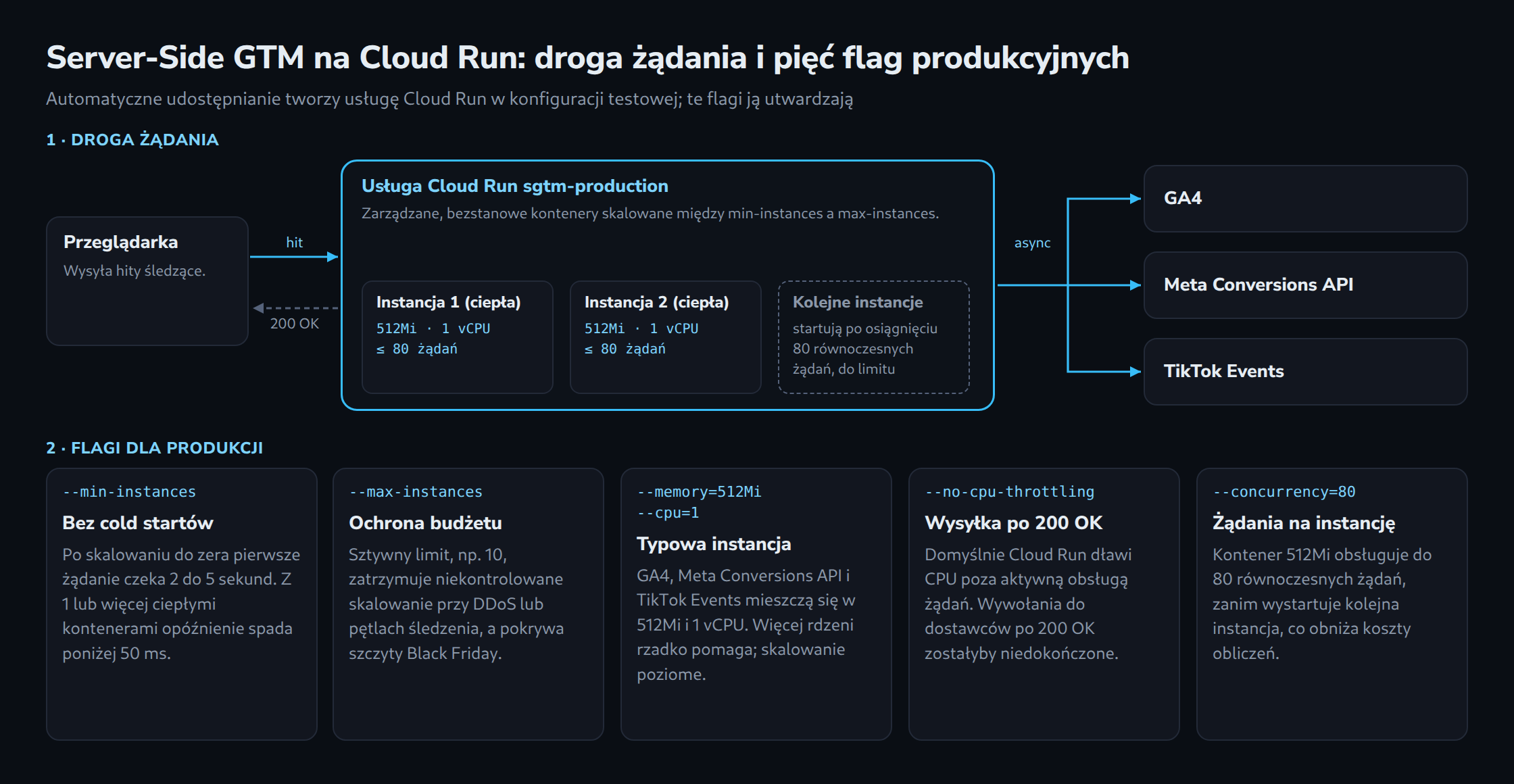Screen dimensions: 1514x784
Task: Click the 'Ochrona budżetu' card heading
Action: point(425,523)
